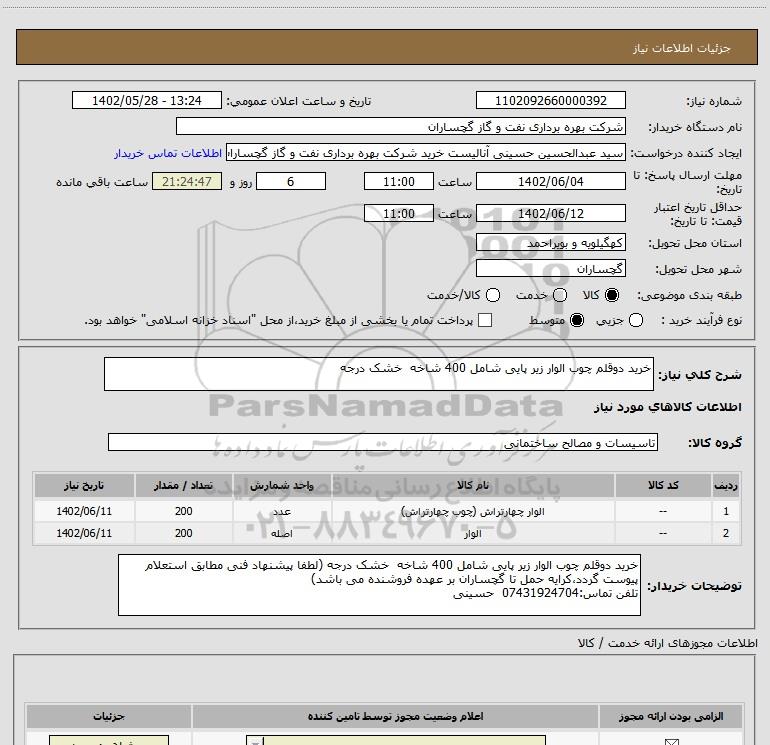Viewport: 770px width, 745px height.
Task: Click the buyer organization name field
Action: 401,126
